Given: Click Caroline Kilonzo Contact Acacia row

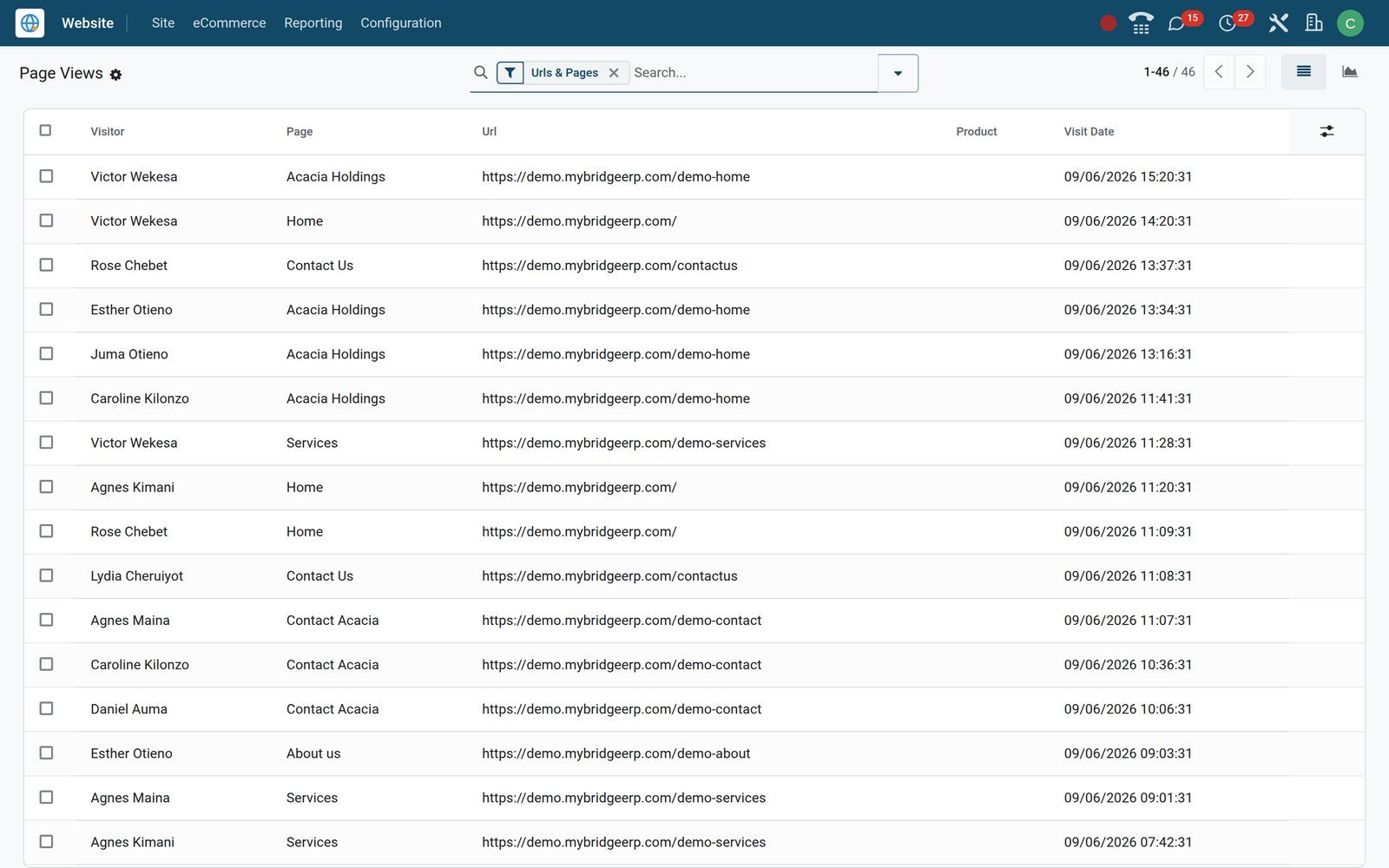Looking at the screenshot, I should (694, 665).
